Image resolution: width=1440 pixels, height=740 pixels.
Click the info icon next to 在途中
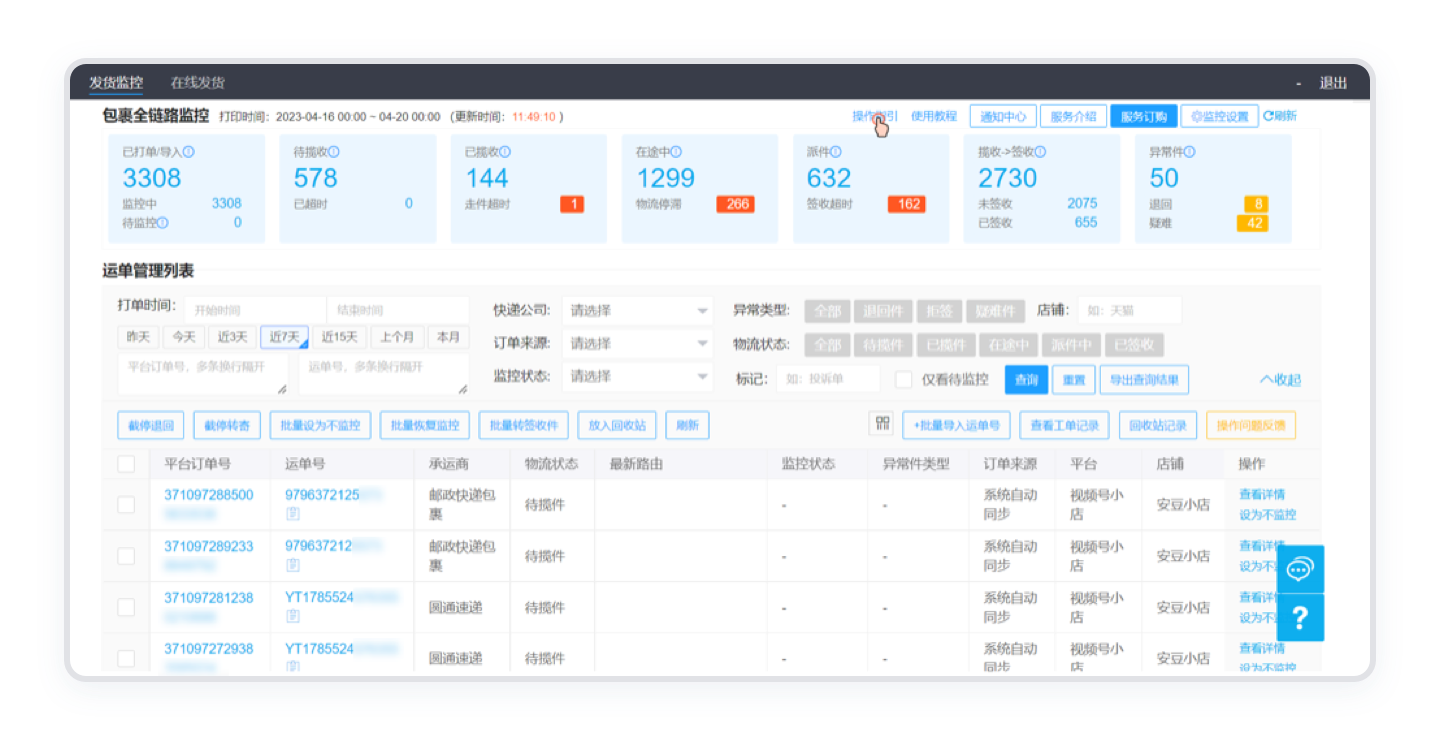coord(676,153)
